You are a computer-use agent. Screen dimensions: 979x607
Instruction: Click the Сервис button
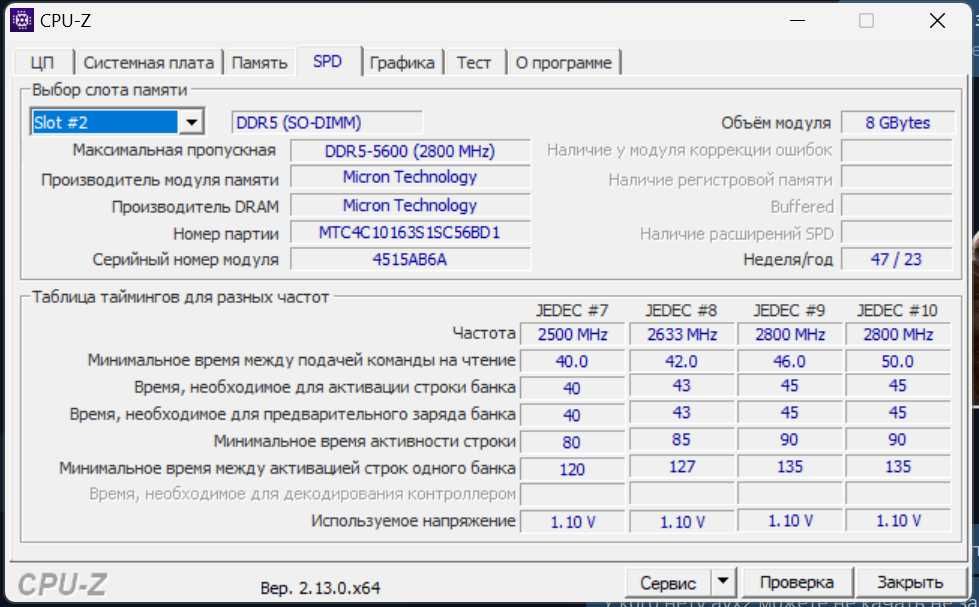pyautogui.click(x=668, y=583)
